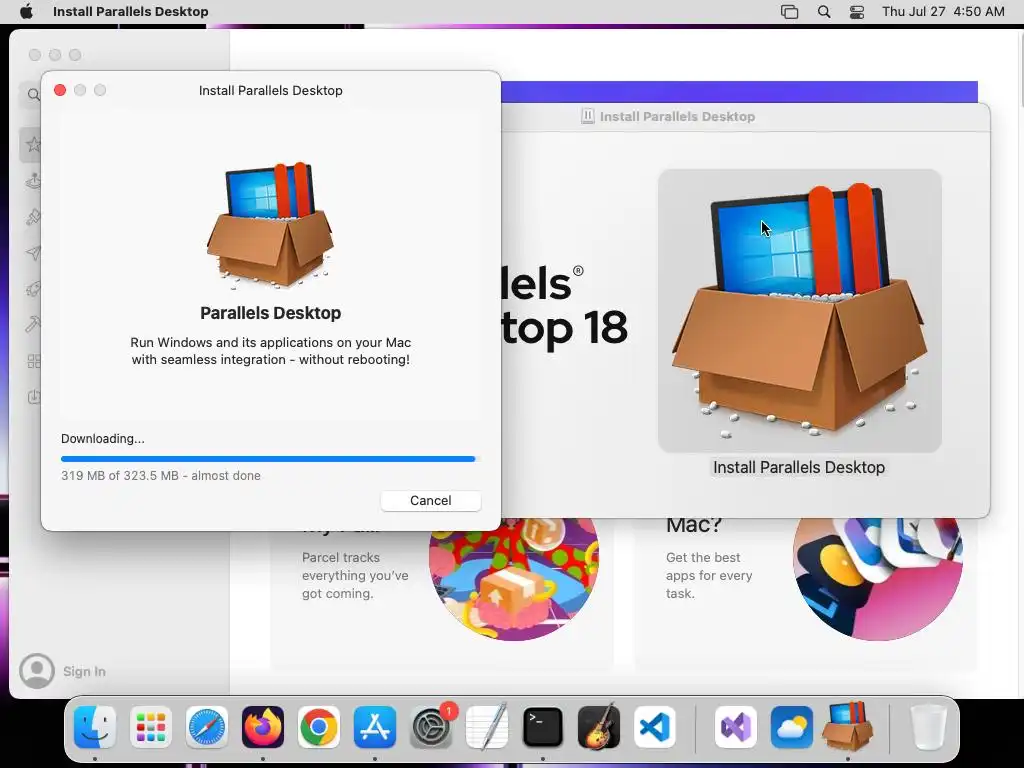Open Terminal from the Dock

pyautogui.click(x=543, y=727)
